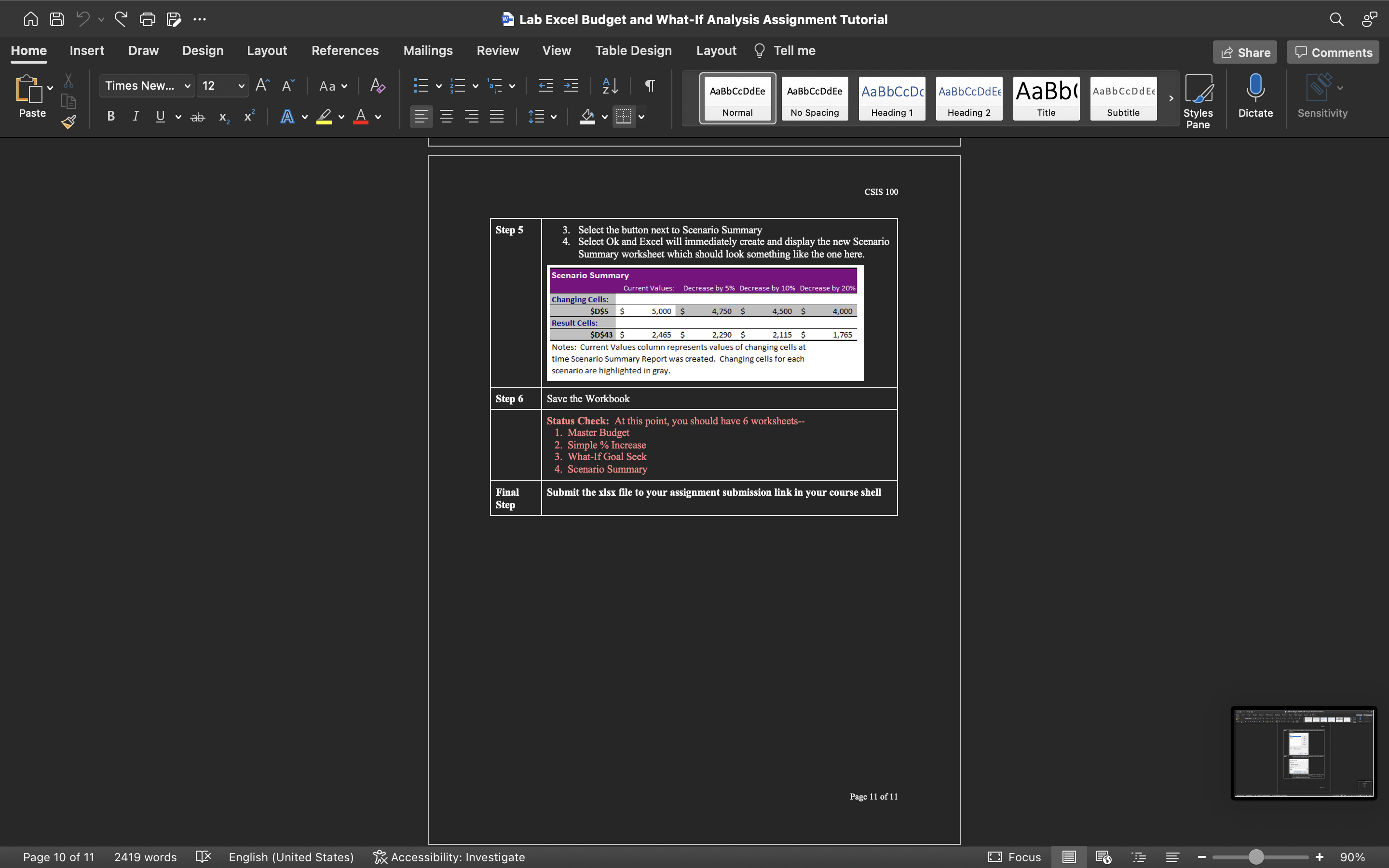Switch to the References tab
The height and width of the screenshot is (868, 1389).
pos(345,51)
